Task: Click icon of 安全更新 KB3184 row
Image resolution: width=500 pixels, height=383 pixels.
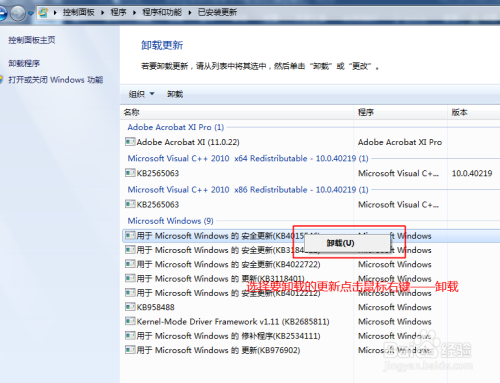Action: pyautogui.click(x=130, y=250)
